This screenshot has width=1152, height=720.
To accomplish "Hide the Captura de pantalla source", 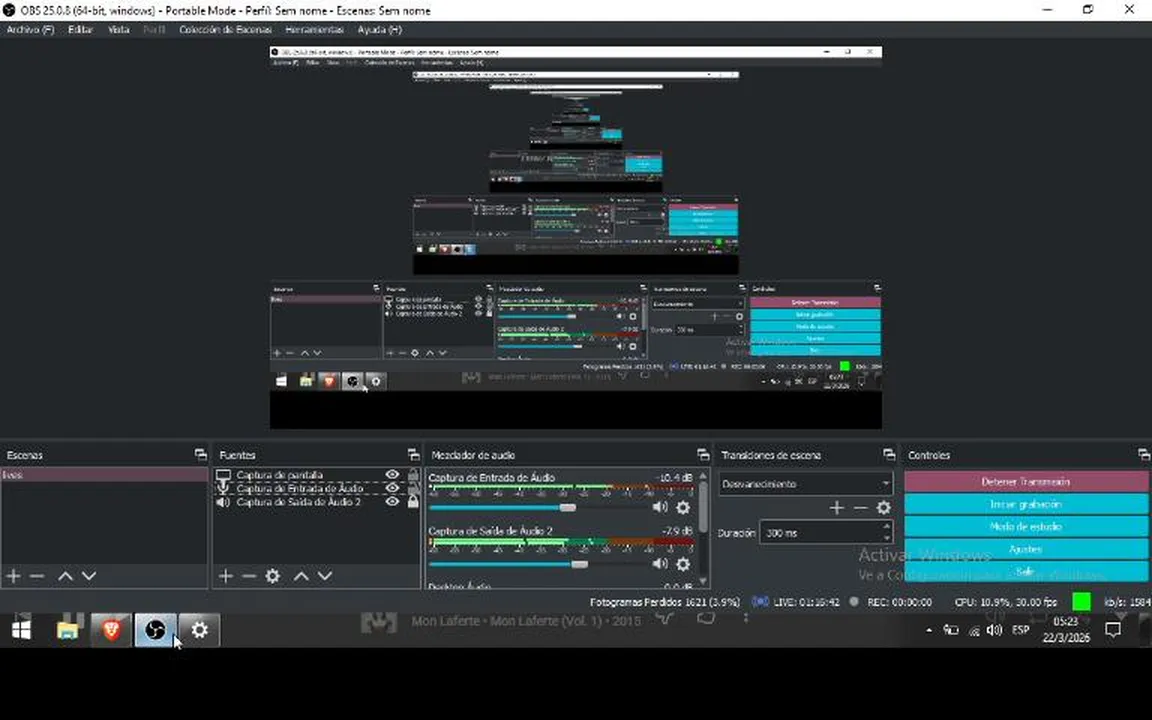I will [392, 475].
